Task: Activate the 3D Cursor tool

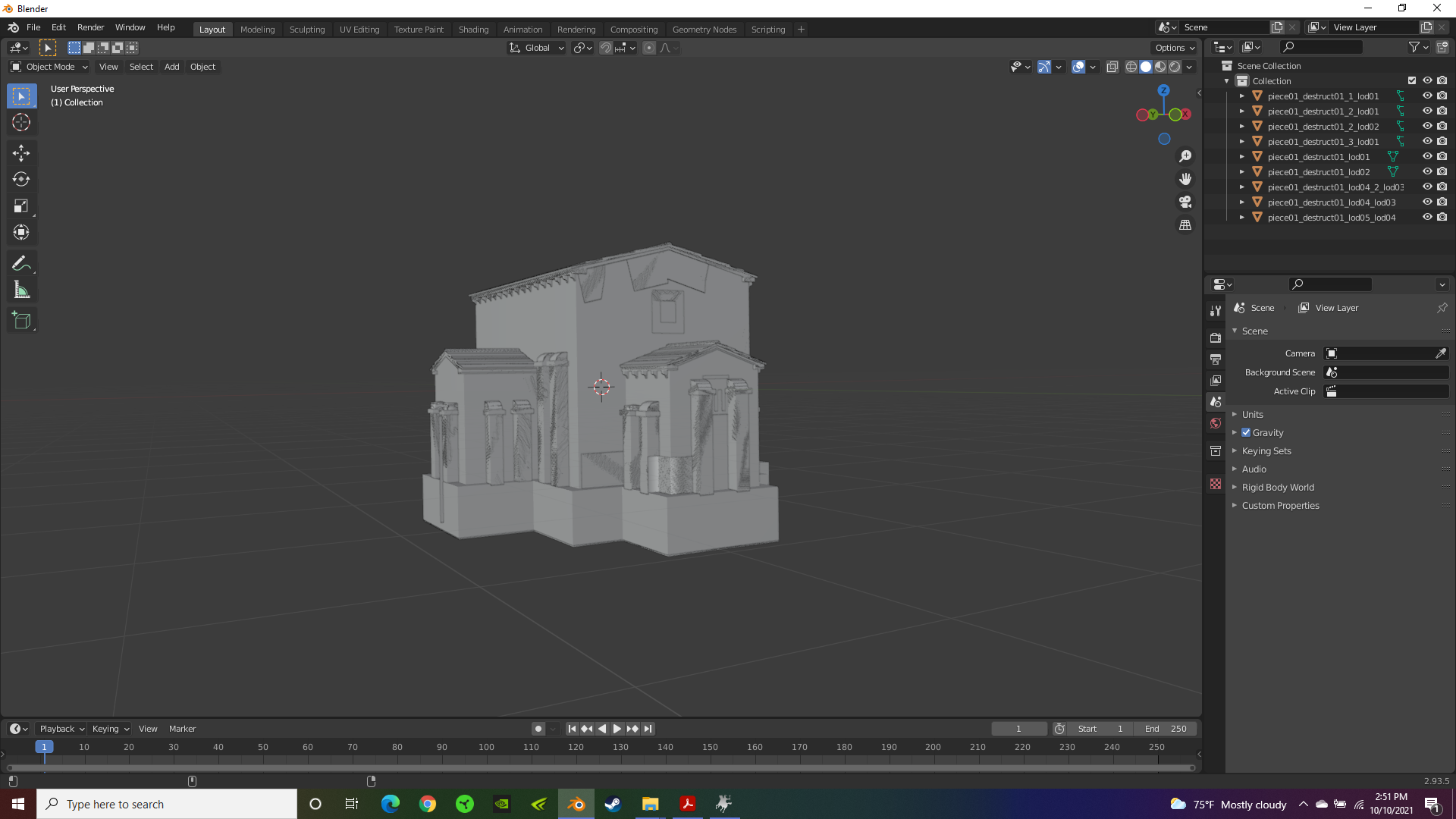Action: tap(21, 122)
